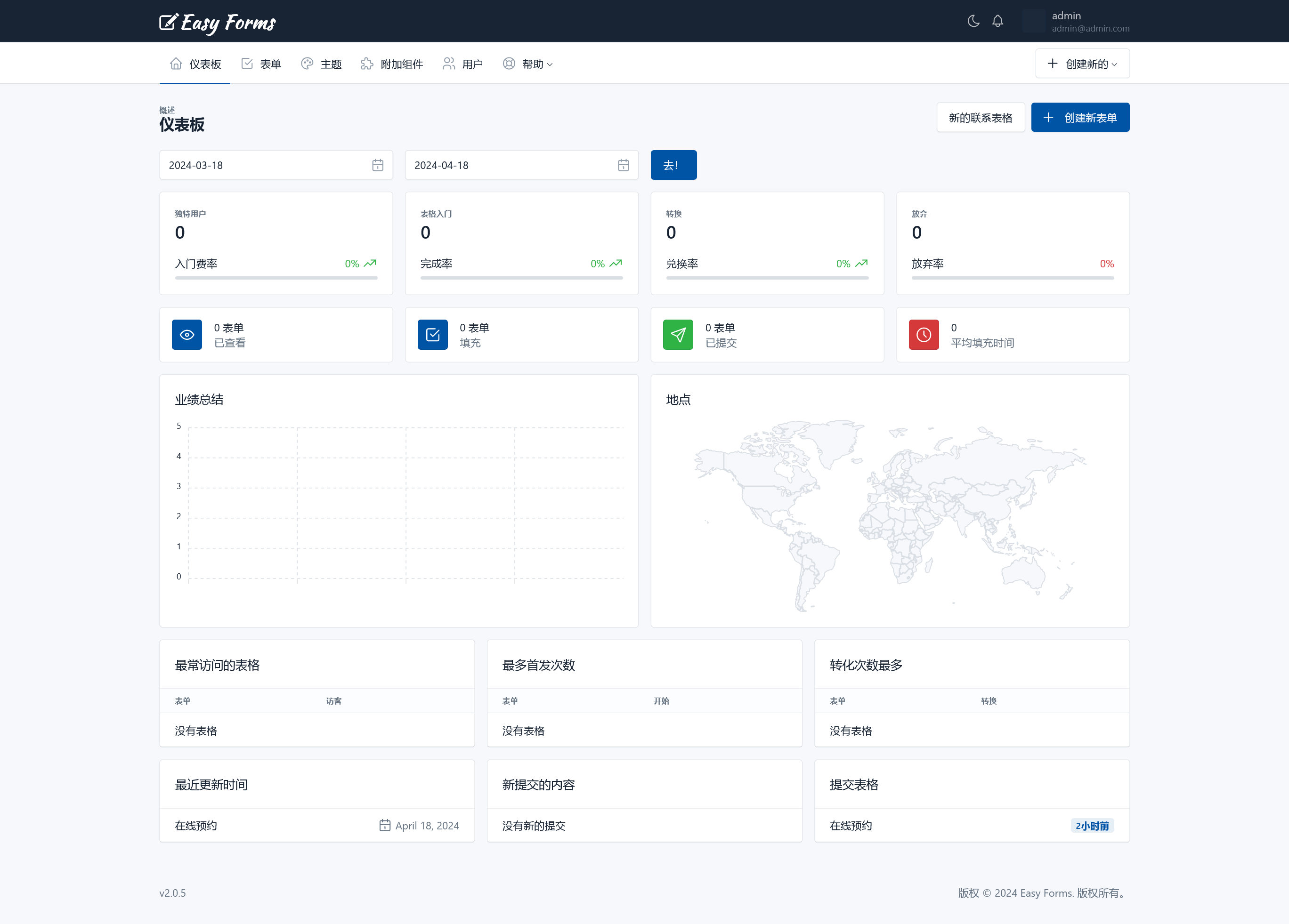Open the start date calendar icon
Screen dimensions: 1289x924
coord(377,165)
